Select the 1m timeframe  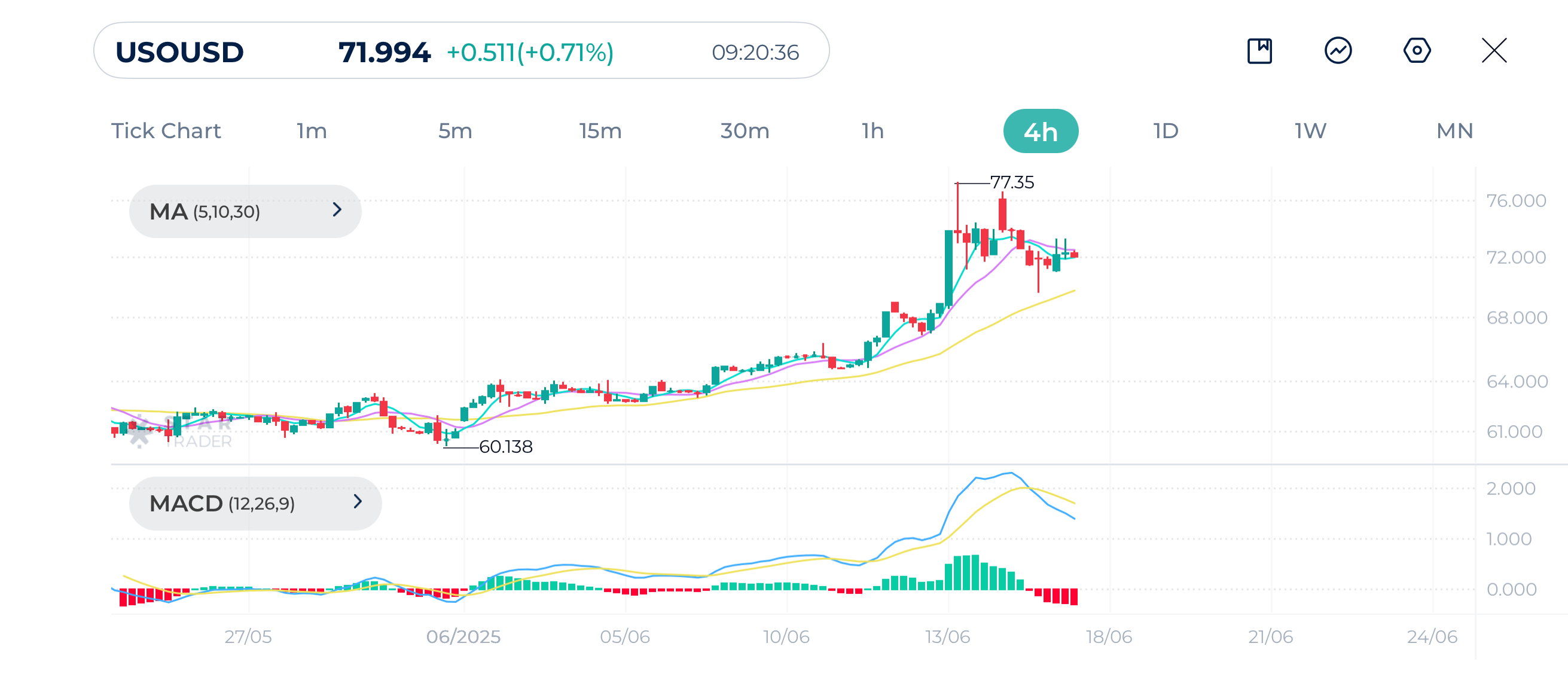312,131
